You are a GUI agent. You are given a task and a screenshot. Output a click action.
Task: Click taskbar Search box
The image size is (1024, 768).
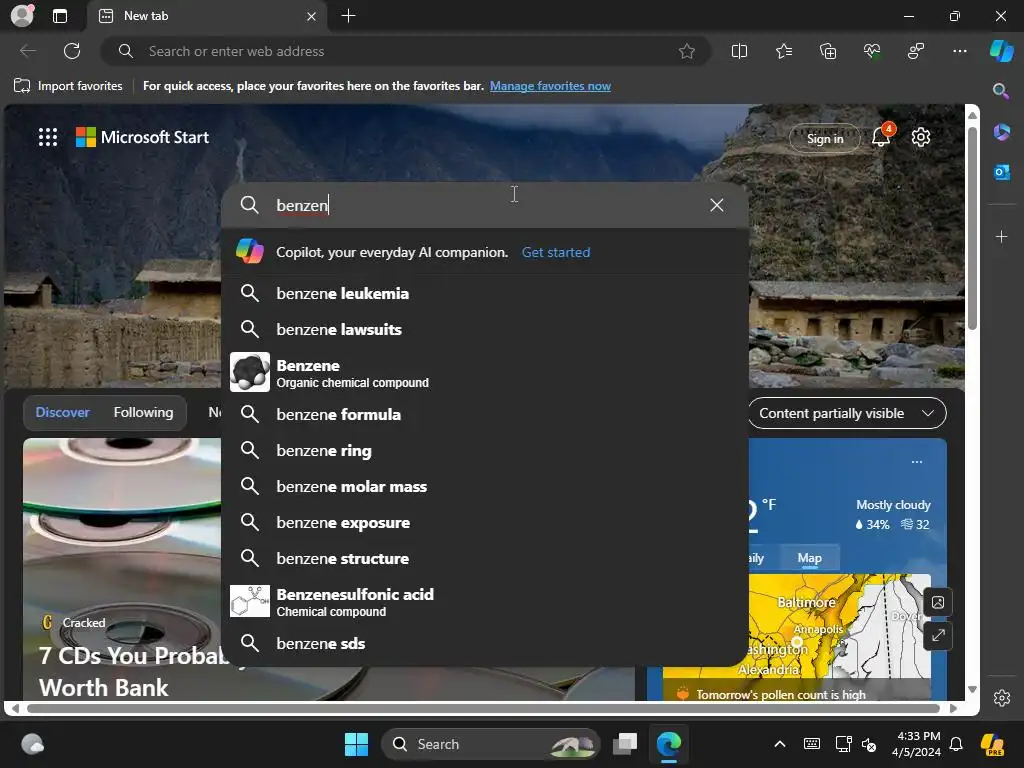pos(490,744)
